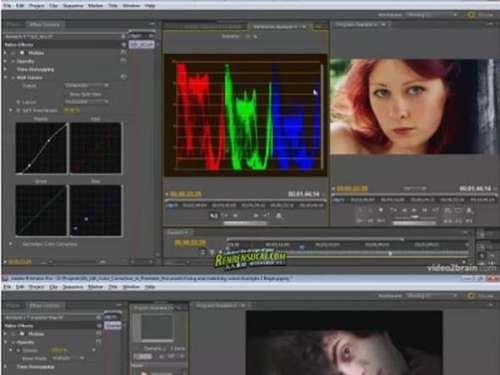The image size is (500, 375).
Task: Toggle the Layout stopwatch animation icon
Action: 18,102
